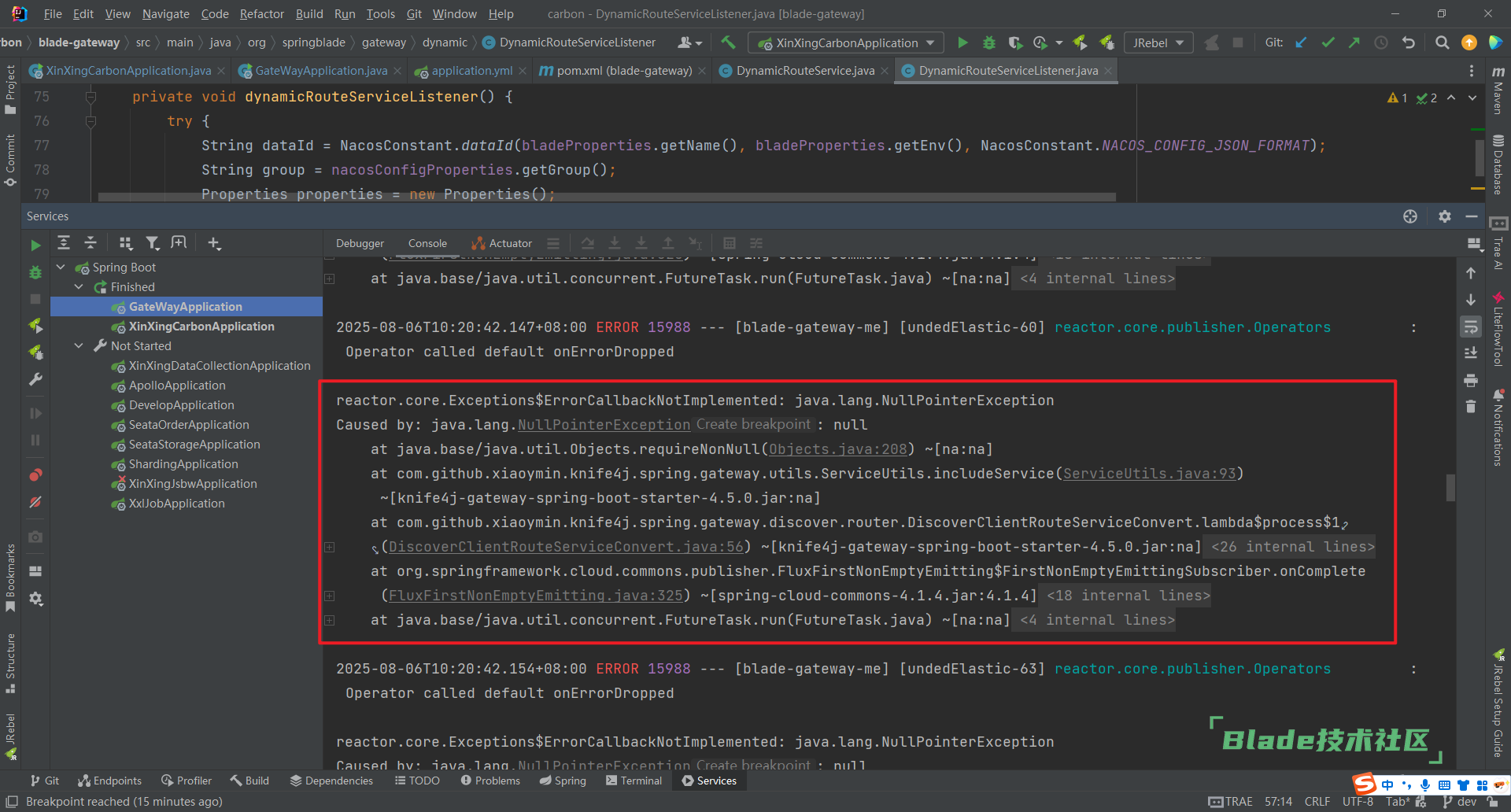This screenshot has width=1511, height=812.
Task: Run with coverage icon in toolbar
Action: click(1015, 42)
